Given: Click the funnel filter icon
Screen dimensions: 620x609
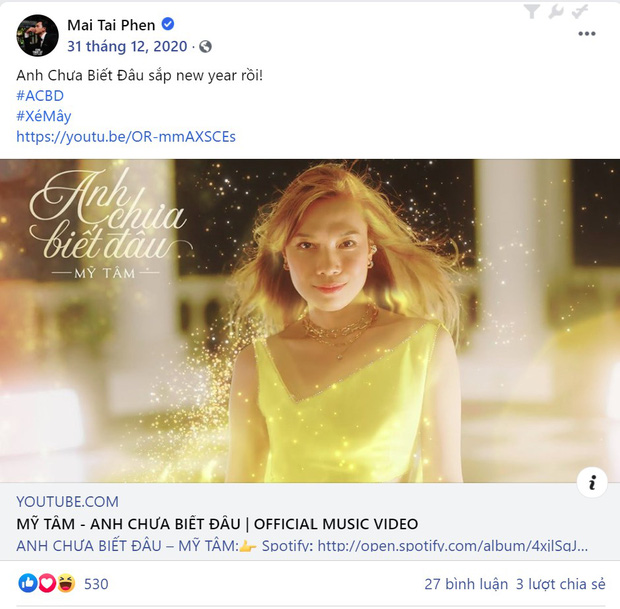Looking at the screenshot, I should pyautogui.click(x=531, y=12).
